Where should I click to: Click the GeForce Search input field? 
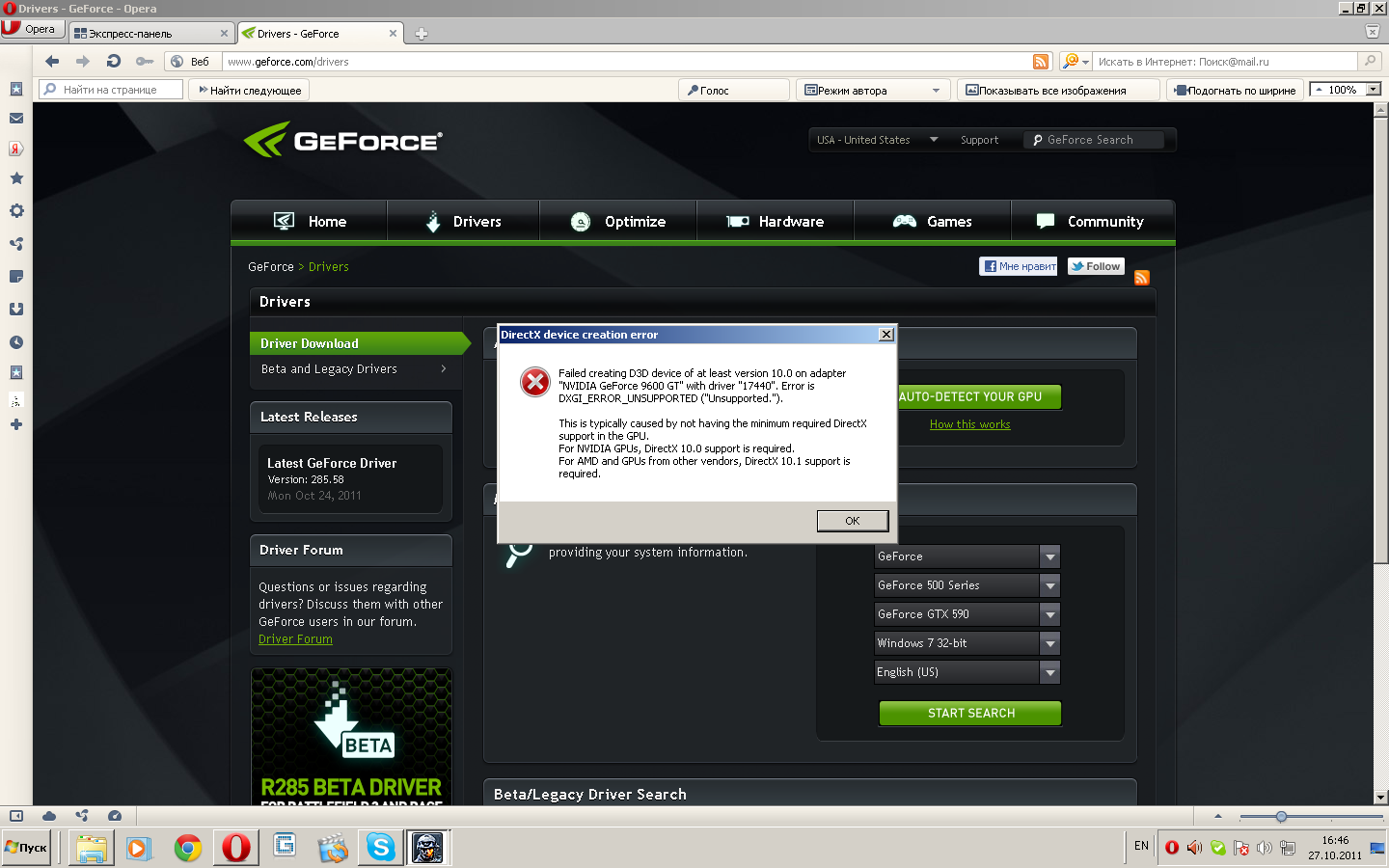pos(1094,140)
